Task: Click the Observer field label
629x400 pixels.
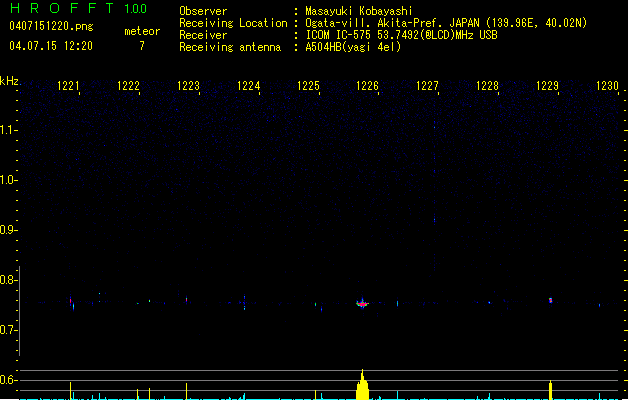Action: [x=203, y=11]
